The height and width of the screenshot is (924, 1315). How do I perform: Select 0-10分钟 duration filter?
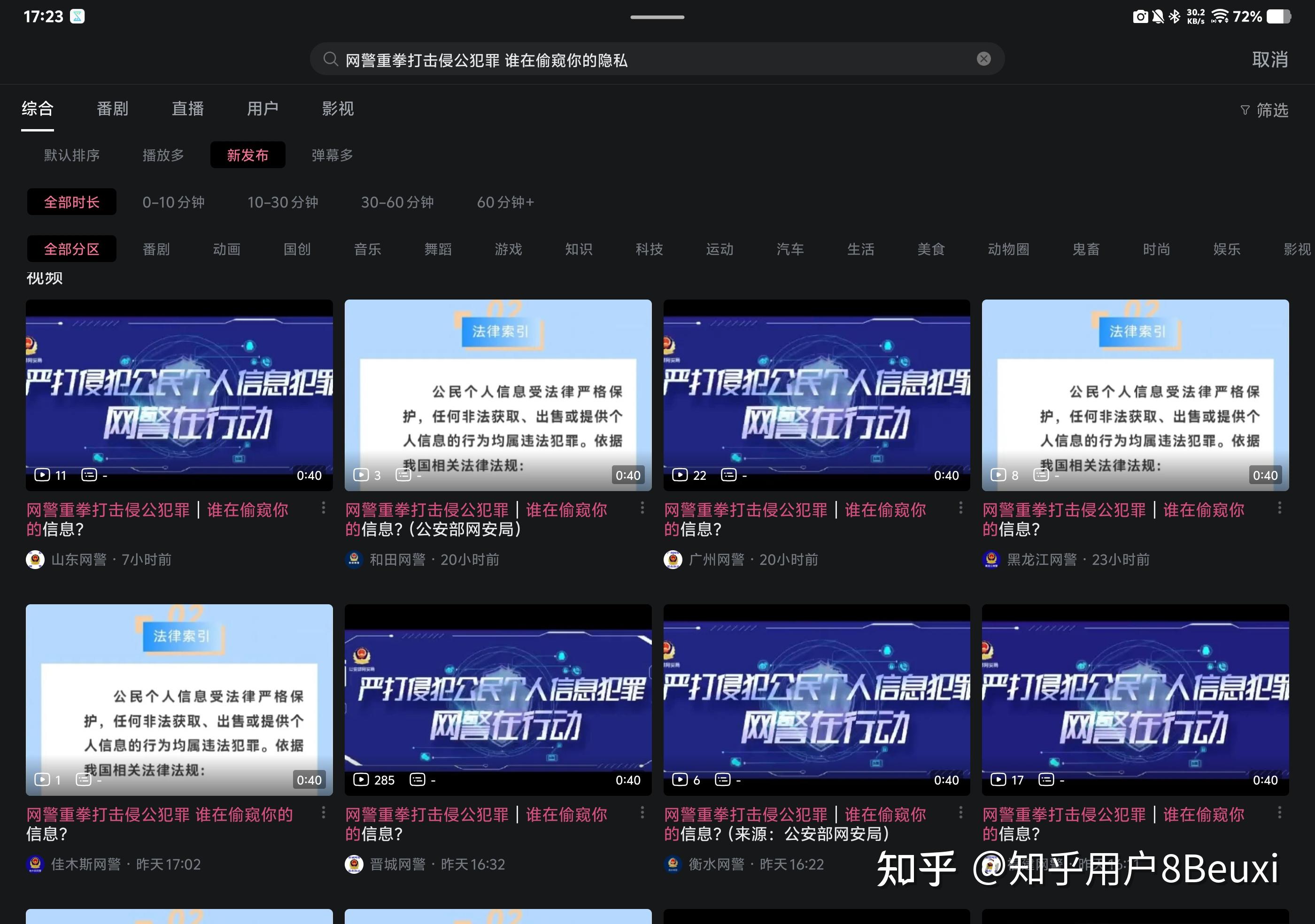pyautogui.click(x=174, y=202)
